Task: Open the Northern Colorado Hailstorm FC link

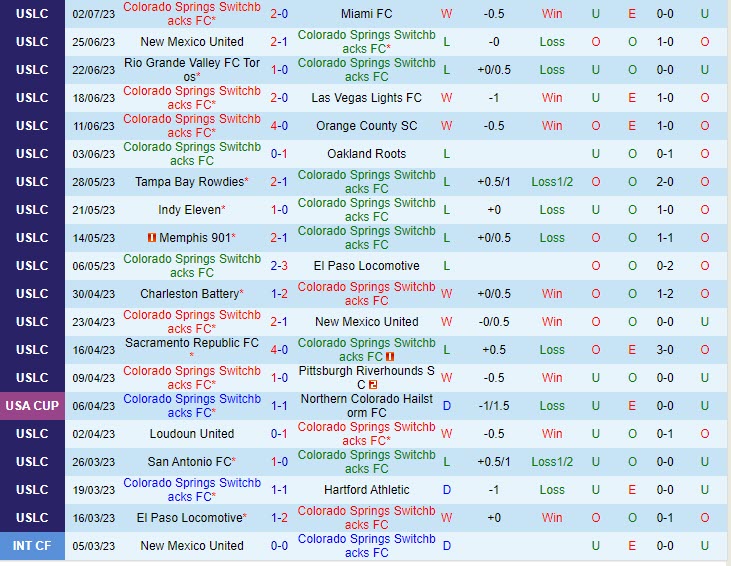Action: coord(366,406)
